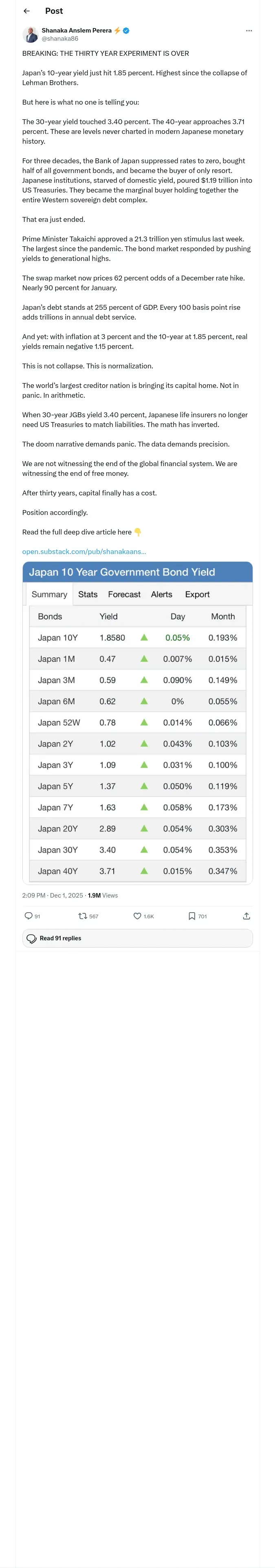275x1568 pixels.
Task: Click the 1.9M Views count
Action: pos(102,896)
